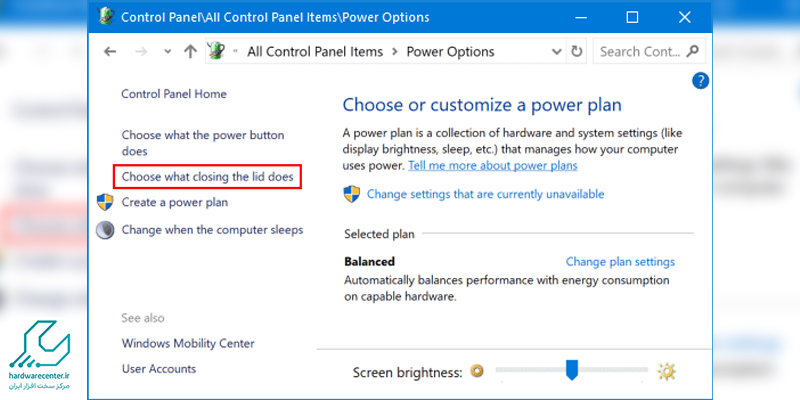Click the Back navigation arrow
The height and width of the screenshot is (400, 800).
click(110, 51)
